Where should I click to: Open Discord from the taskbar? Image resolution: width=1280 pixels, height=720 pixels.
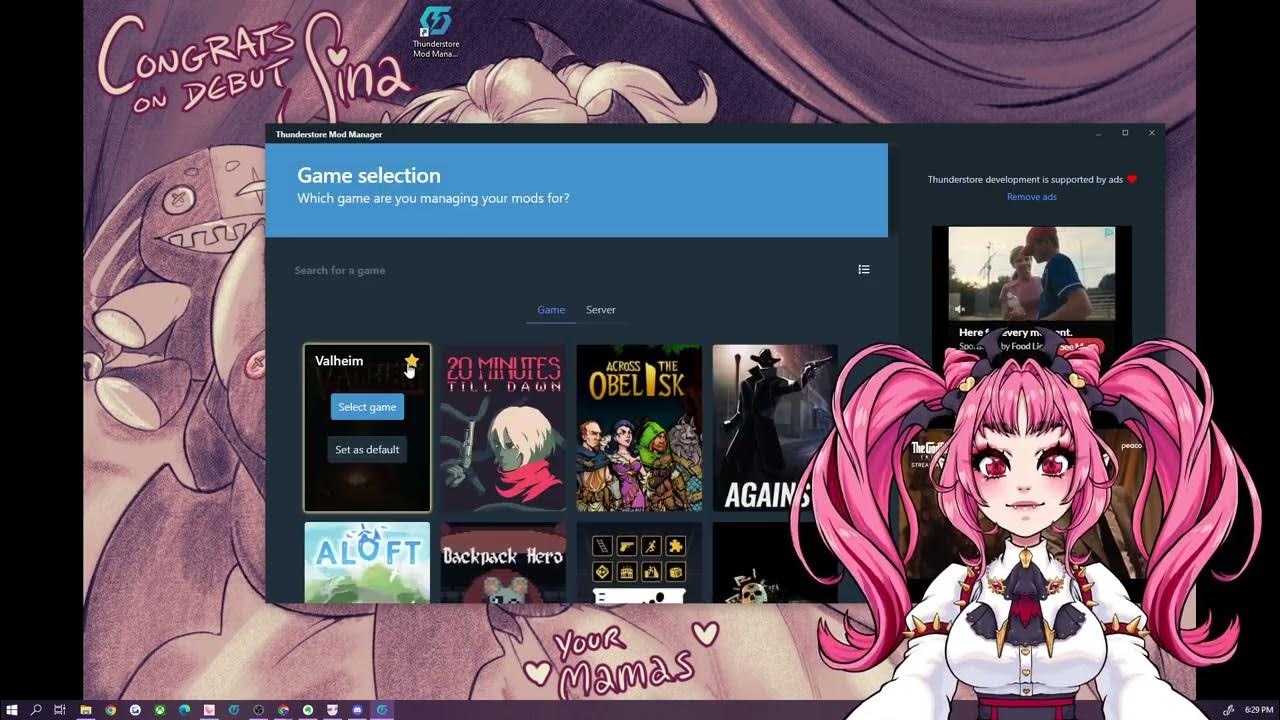coord(357,710)
